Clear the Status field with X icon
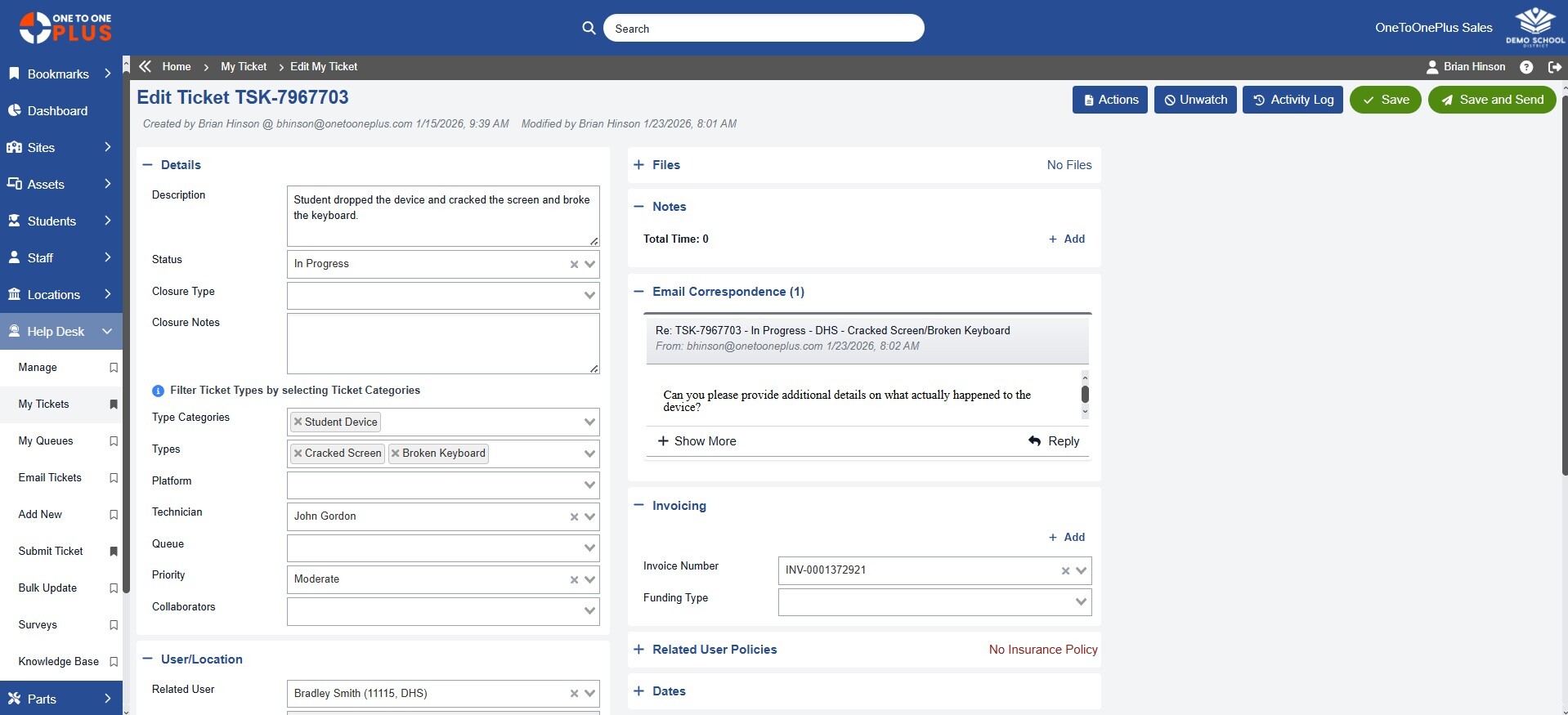 [574, 264]
